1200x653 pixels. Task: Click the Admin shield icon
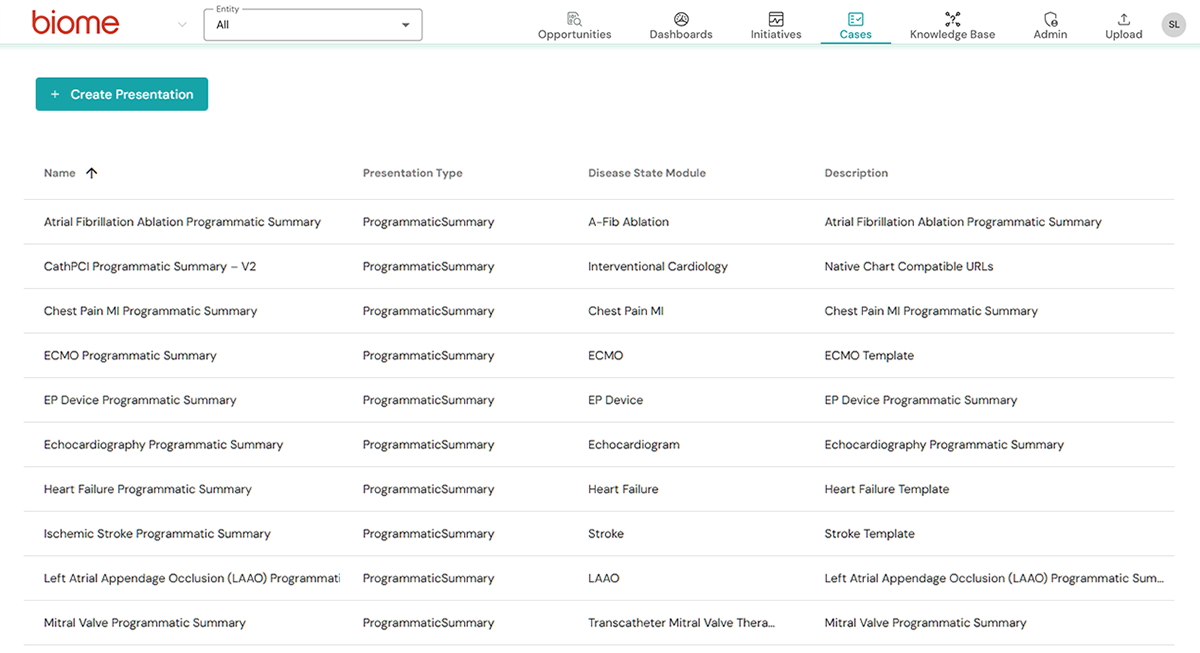click(1050, 19)
